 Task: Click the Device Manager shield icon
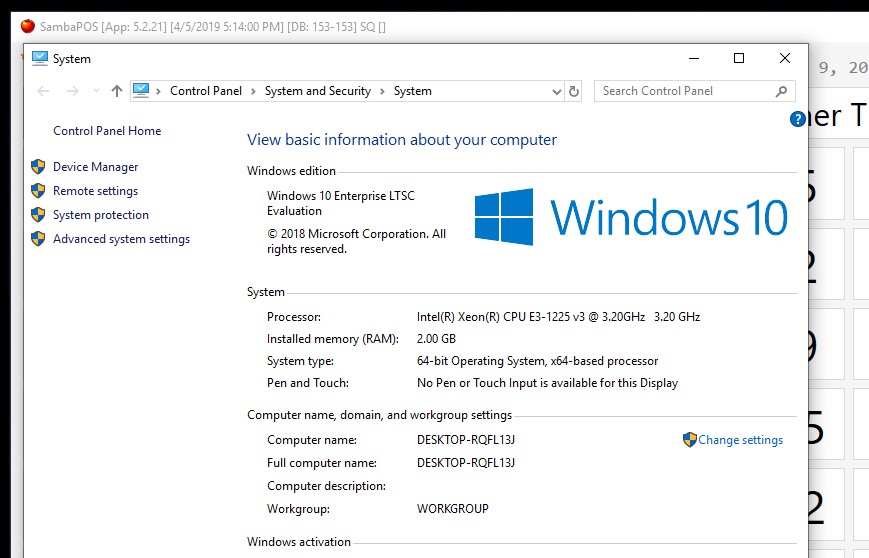[x=38, y=167]
